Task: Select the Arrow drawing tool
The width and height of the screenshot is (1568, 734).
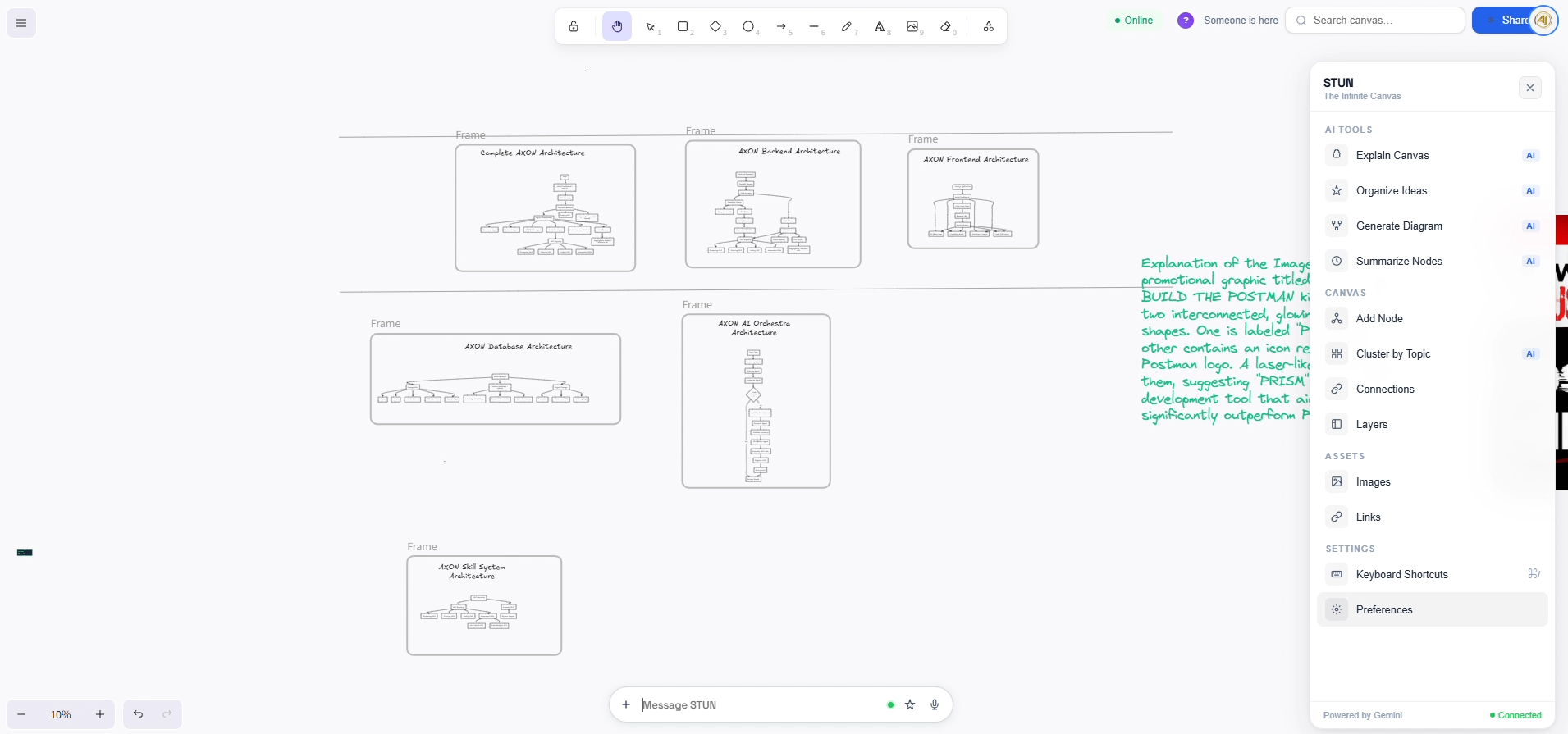Action: (782, 27)
